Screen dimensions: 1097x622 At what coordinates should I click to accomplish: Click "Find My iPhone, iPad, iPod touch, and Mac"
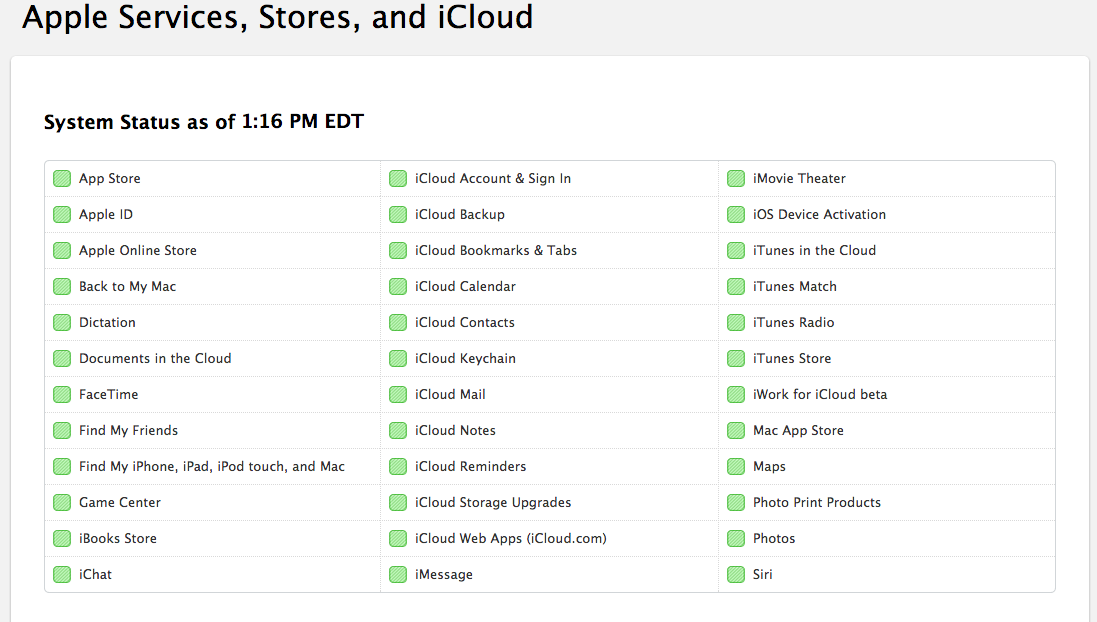pyautogui.click(x=212, y=467)
